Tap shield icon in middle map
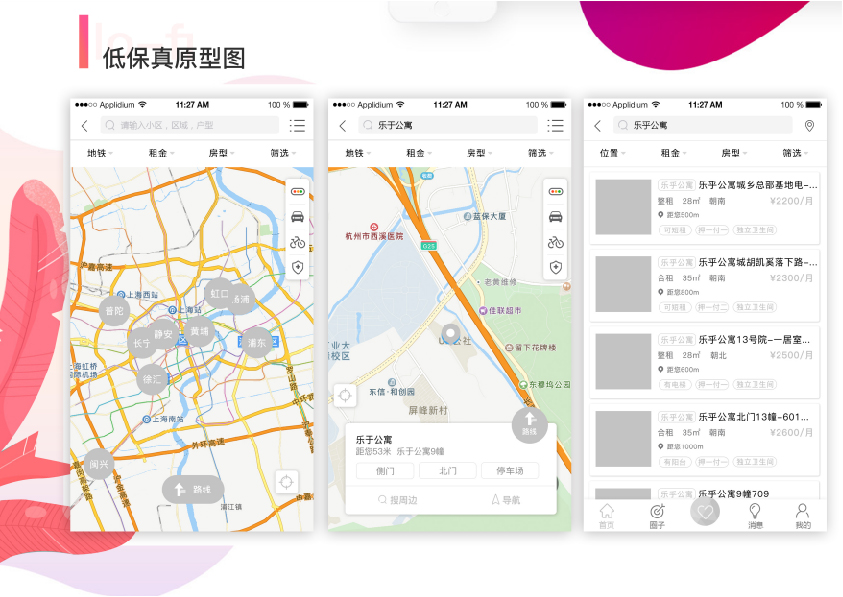The image size is (843, 597). (x=555, y=267)
